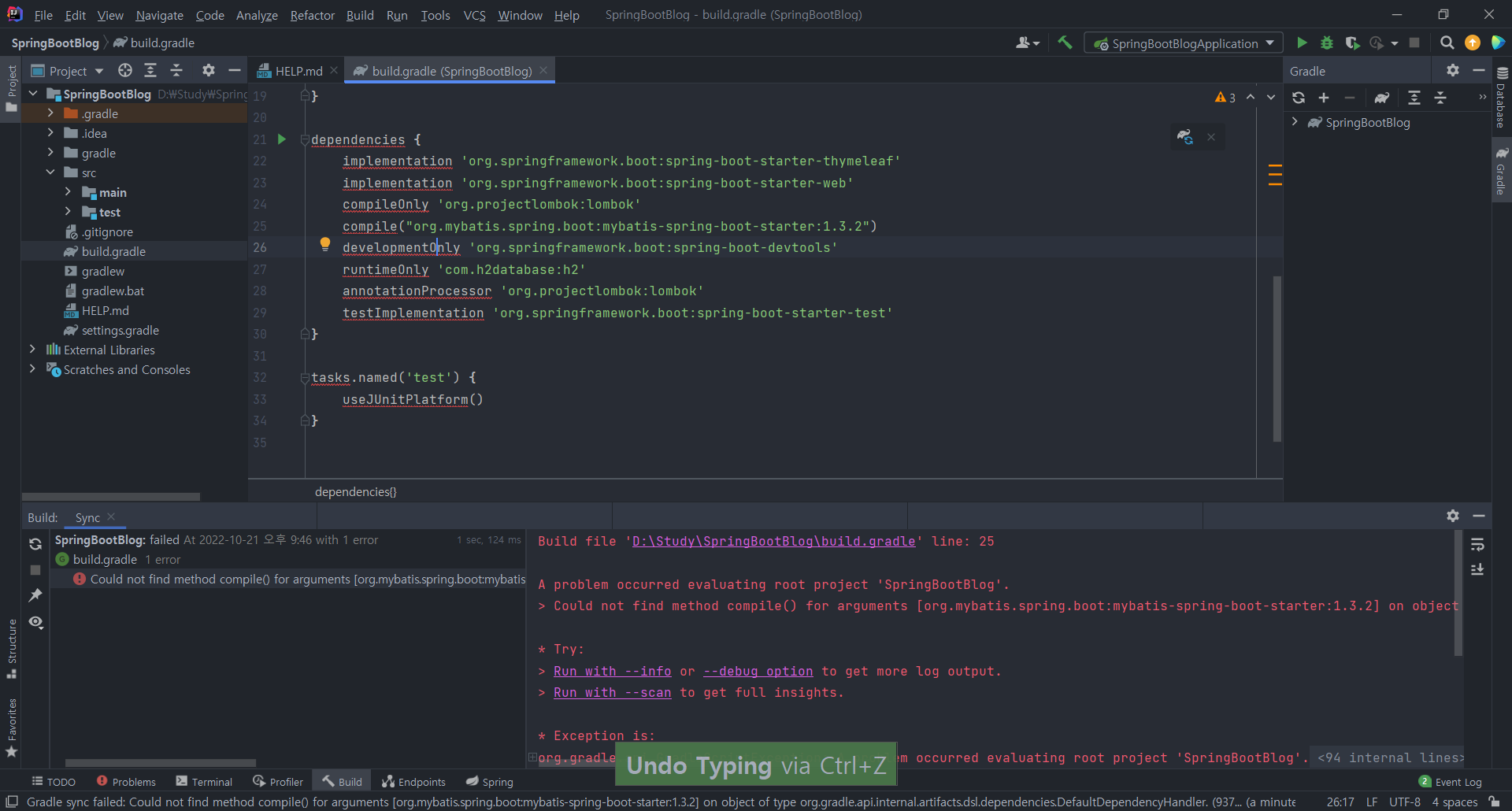Expand External Libraries node
The image size is (1512, 811).
coord(32,350)
